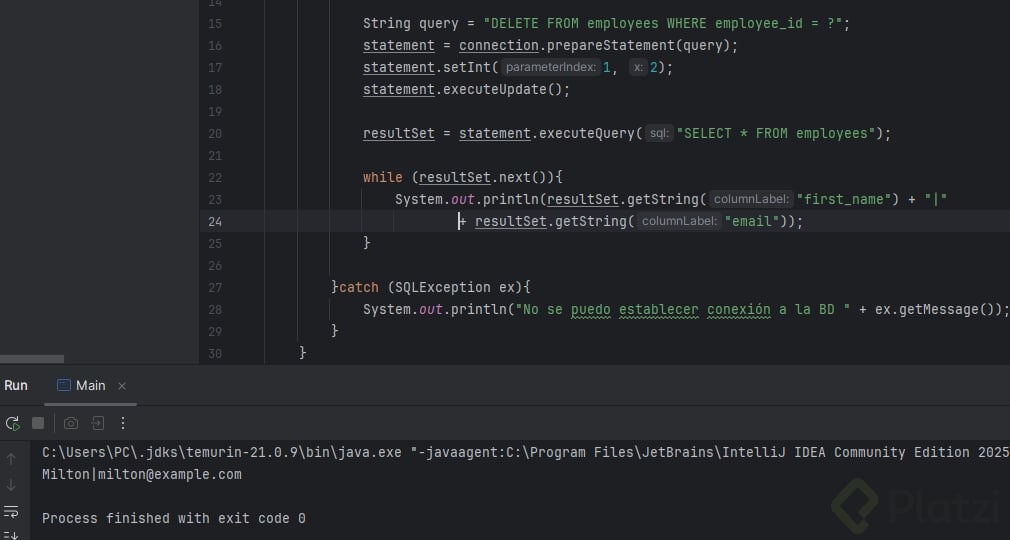Click the Down the Stack Trace arrow
Viewport: 1010px width, 540px height.
click(12, 485)
